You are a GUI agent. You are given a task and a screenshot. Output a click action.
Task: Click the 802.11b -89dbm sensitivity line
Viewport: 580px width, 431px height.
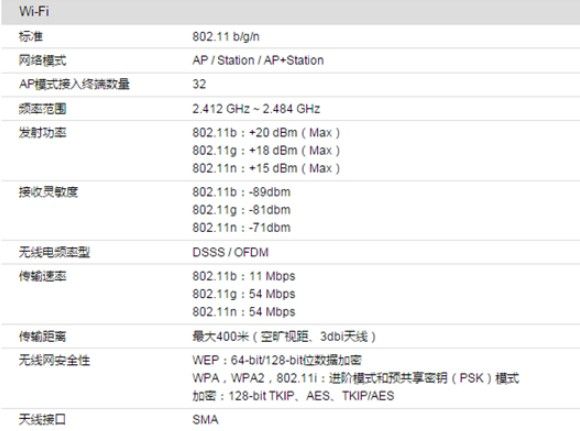click(x=241, y=192)
